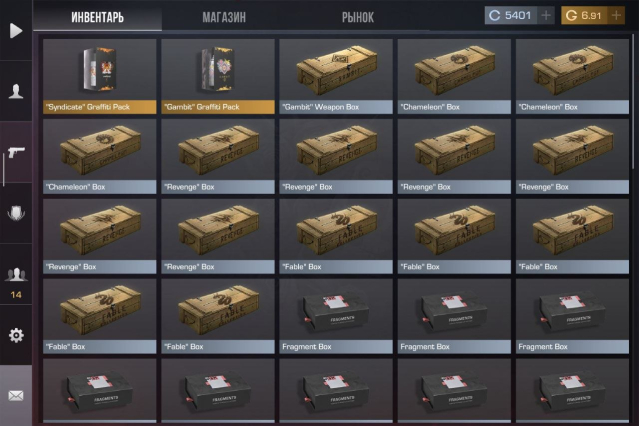Click the gold currency balance 6.91
The width and height of the screenshot is (639, 426).
click(x=584, y=15)
